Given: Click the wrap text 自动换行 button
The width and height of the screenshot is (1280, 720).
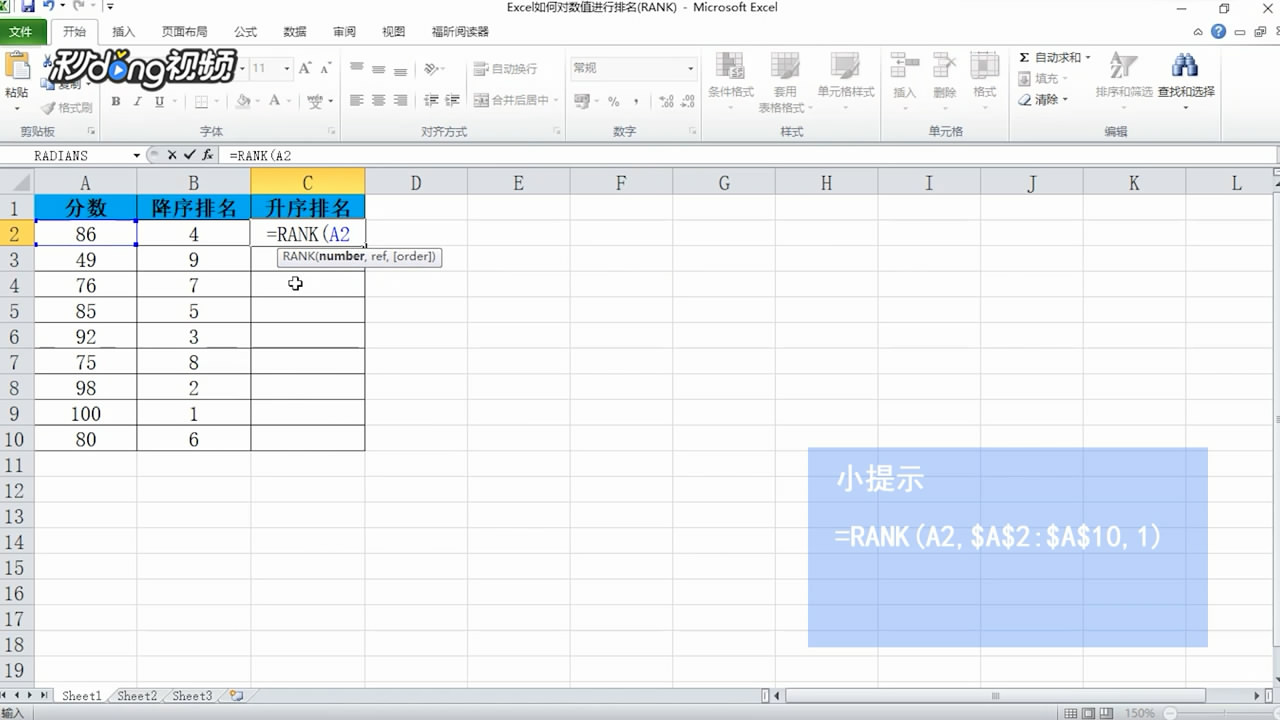Looking at the screenshot, I should 505,69.
